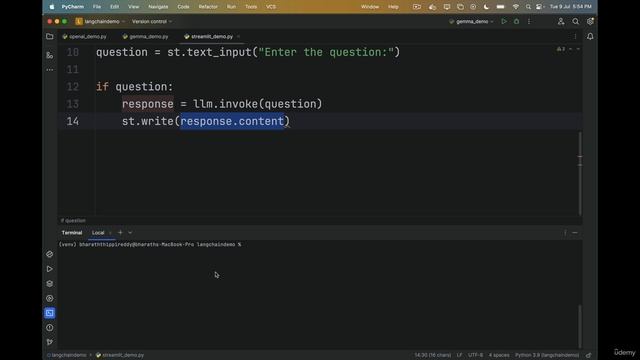Image resolution: width=640 pixels, height=360 pixels.
Task: Click the terminal command prompt line
Action: (x=150, y=244)
